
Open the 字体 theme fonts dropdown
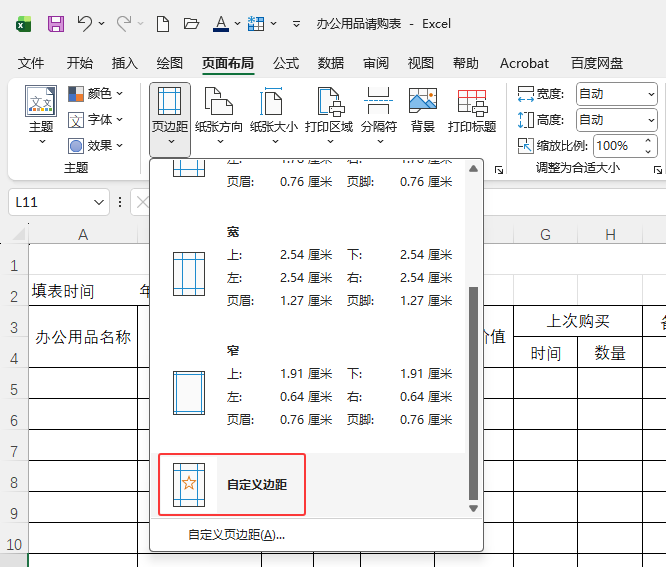pyautogui.click(x=96, y=120)
